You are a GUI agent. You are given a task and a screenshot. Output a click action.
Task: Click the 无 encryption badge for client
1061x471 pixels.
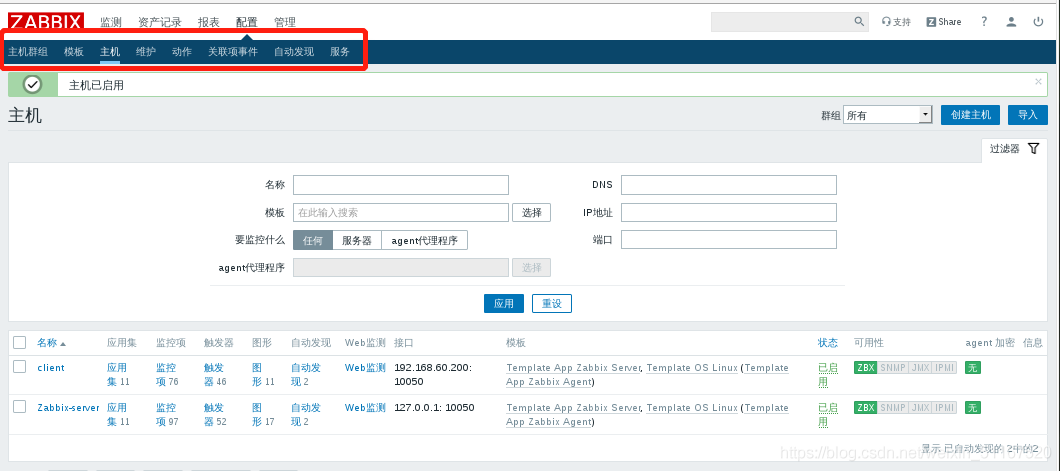click(x=972, y=367)
